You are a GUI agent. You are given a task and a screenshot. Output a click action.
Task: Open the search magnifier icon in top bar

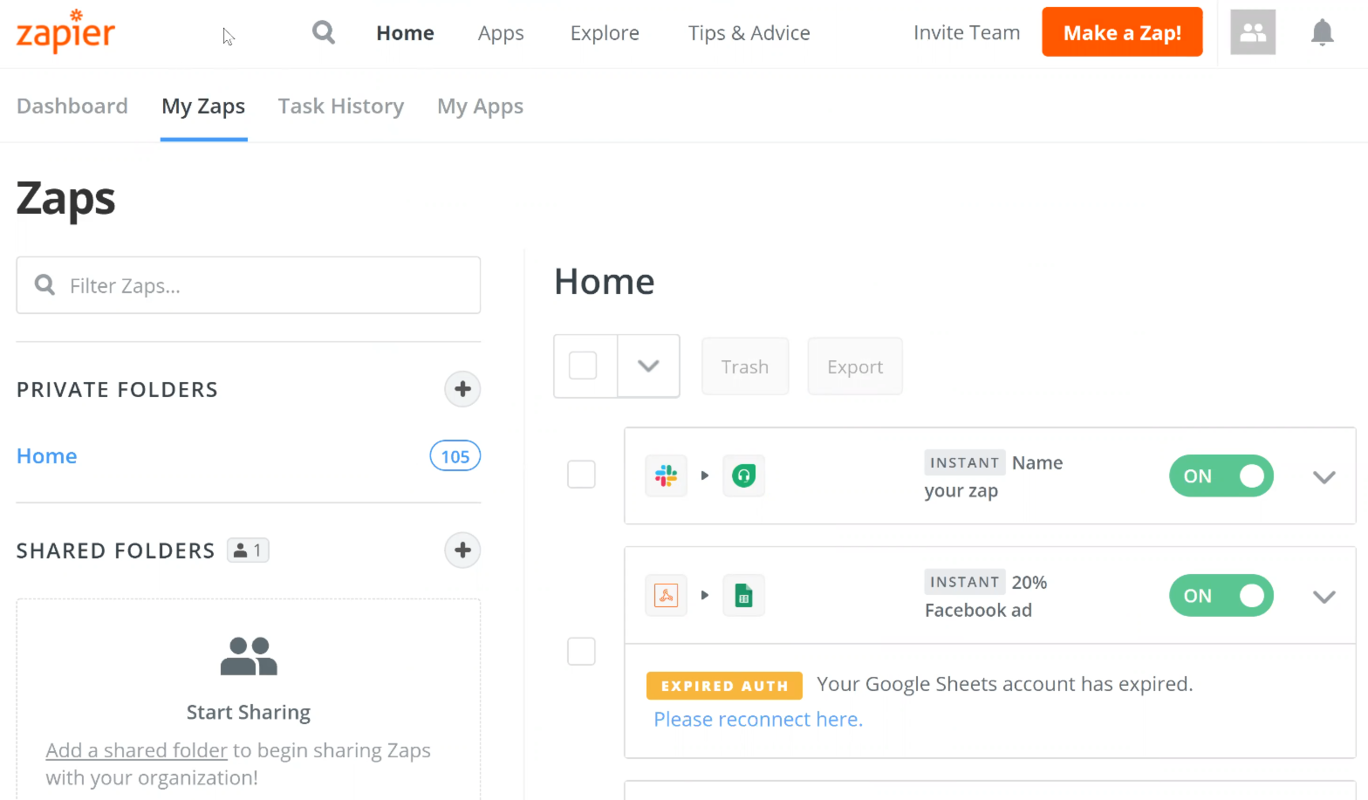323,32
